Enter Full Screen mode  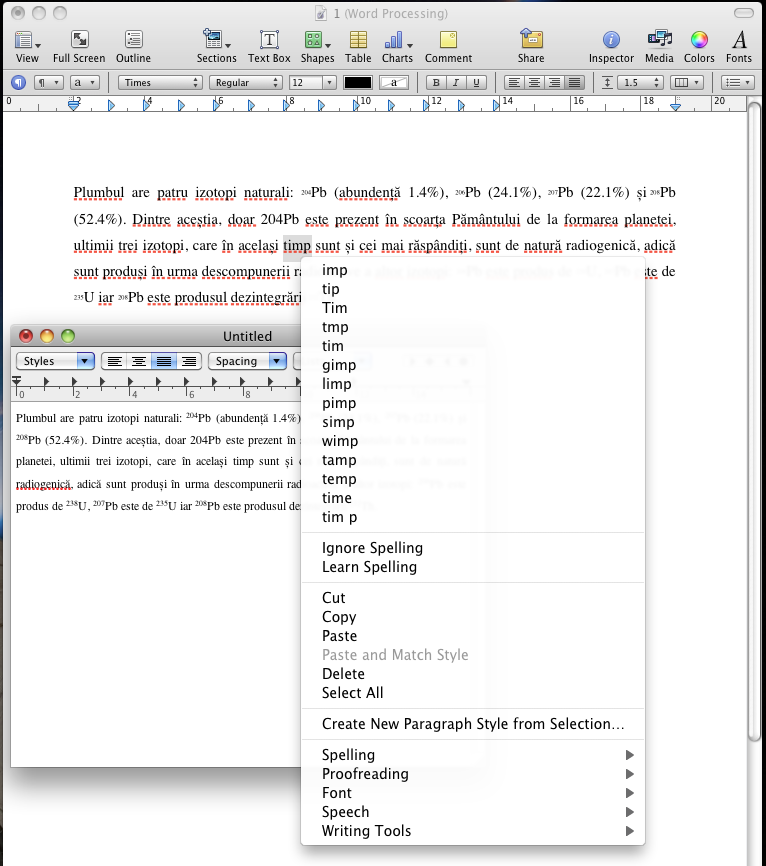[x=79, y=45]
